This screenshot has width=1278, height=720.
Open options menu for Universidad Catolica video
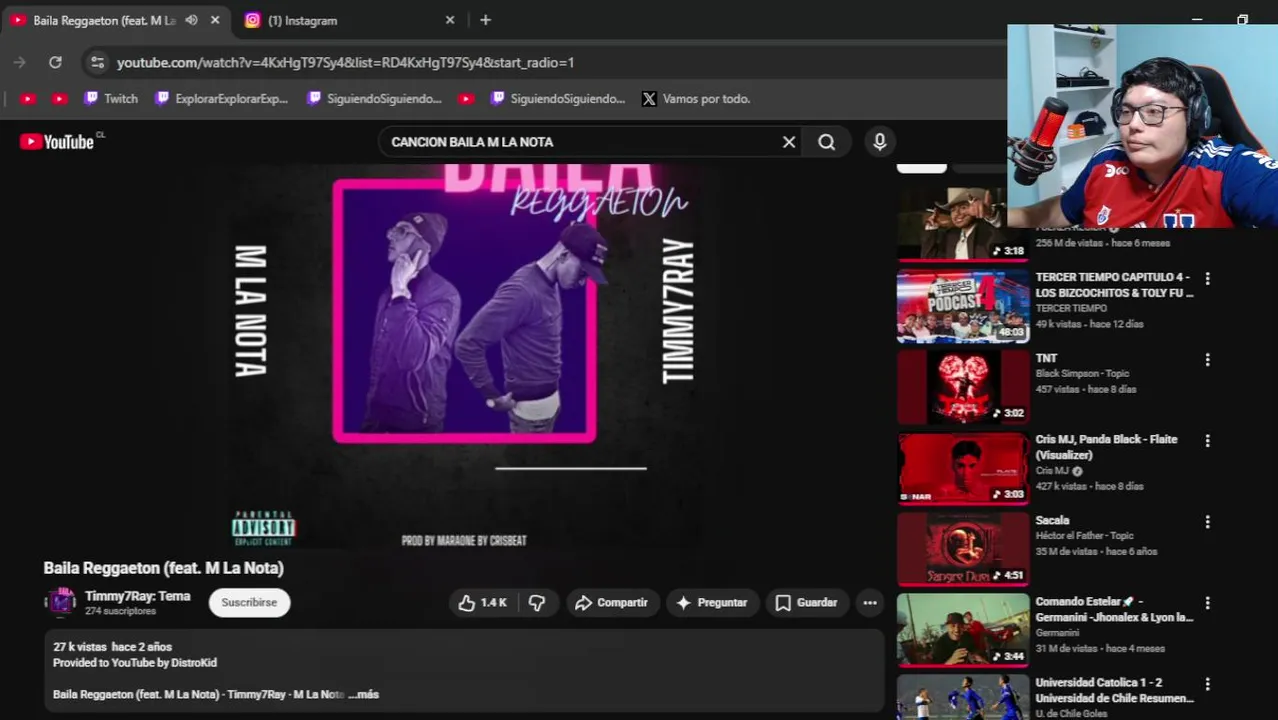[1207, 684]
